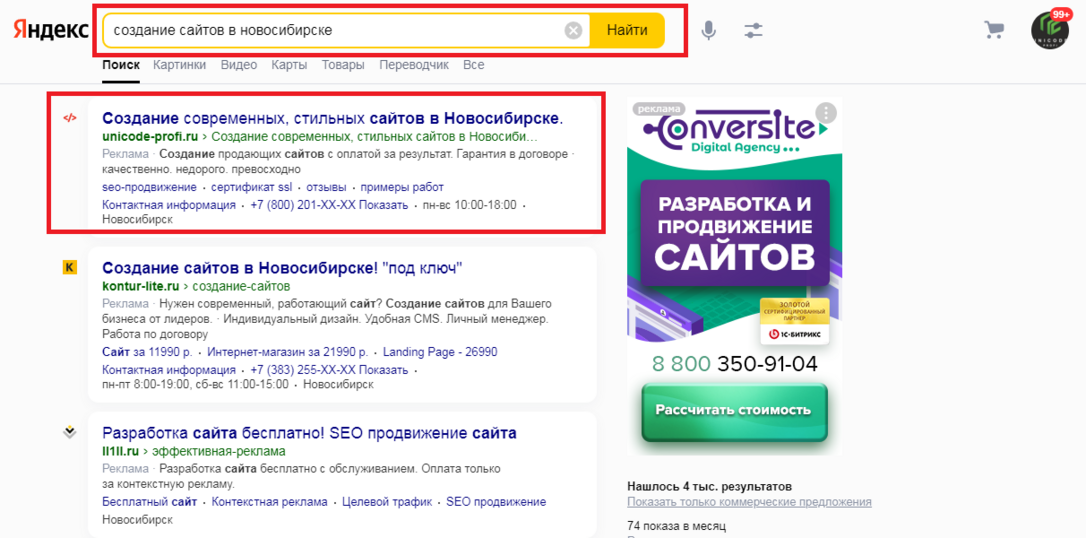Click the 'создание-сайтов' URL path
1086x538 pixels.
[241, 286]
